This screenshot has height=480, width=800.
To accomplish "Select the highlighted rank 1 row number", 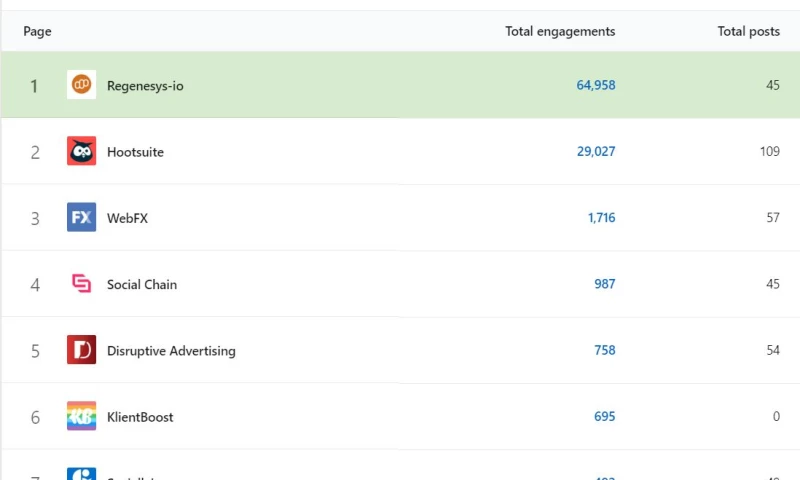I will coord(34,86).
